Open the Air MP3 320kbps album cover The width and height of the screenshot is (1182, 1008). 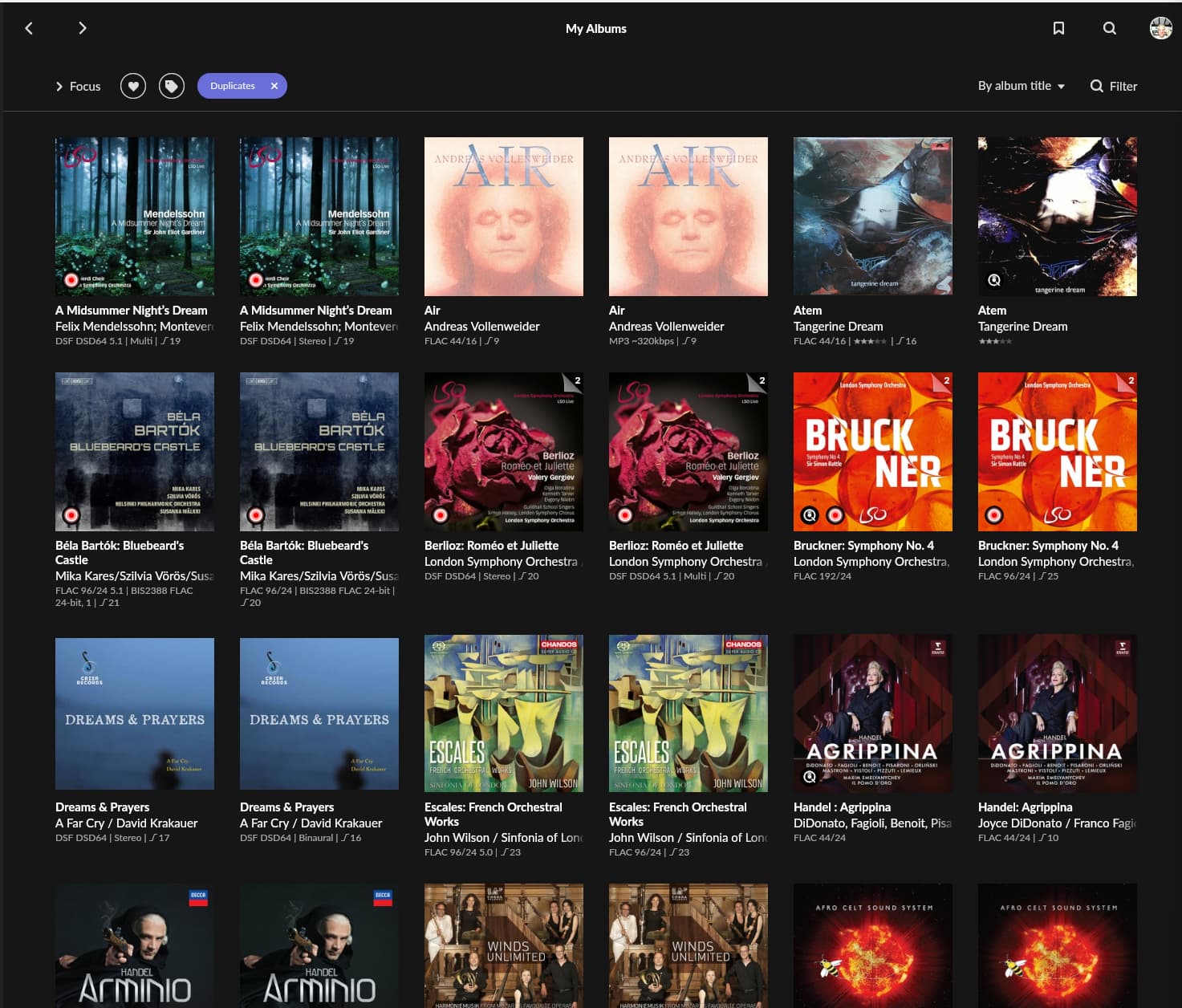[x=688, y=217]
